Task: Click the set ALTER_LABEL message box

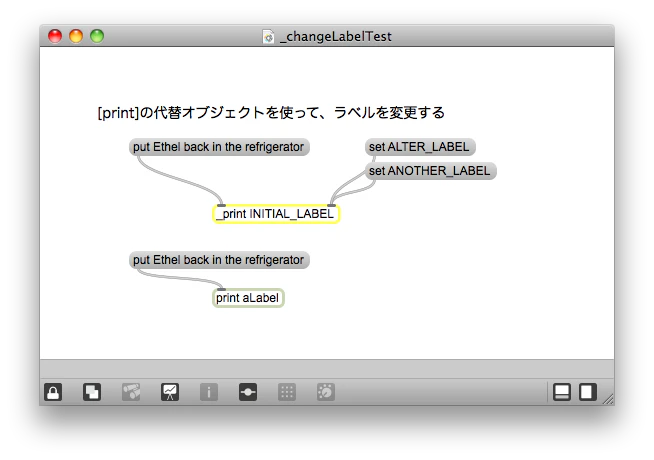Action: click(420, 147)
